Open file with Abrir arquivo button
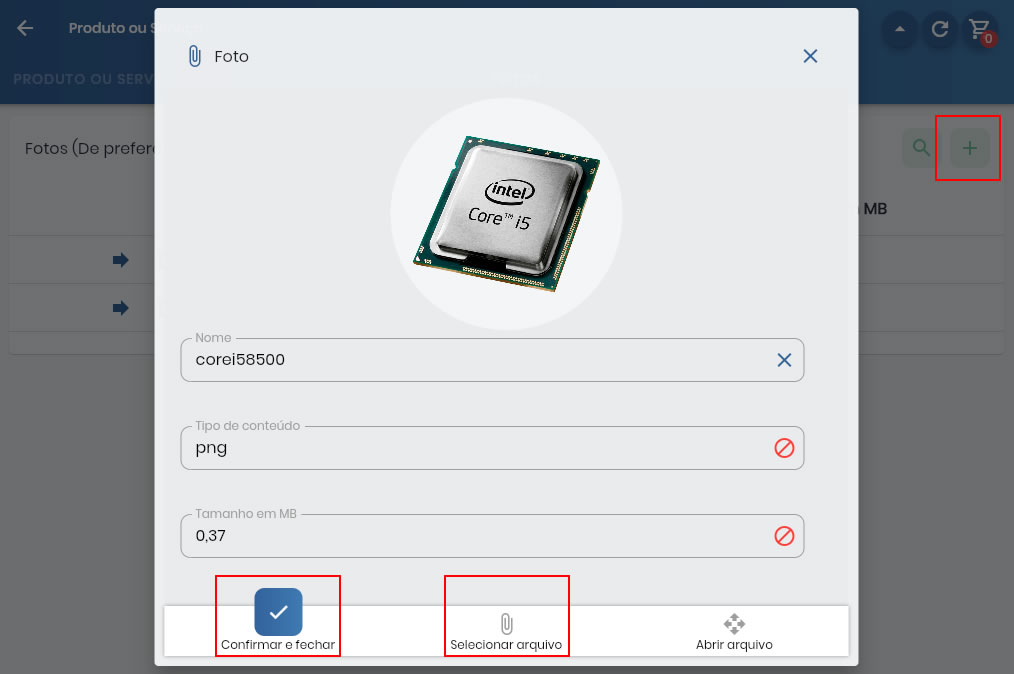 click(734, 631)
